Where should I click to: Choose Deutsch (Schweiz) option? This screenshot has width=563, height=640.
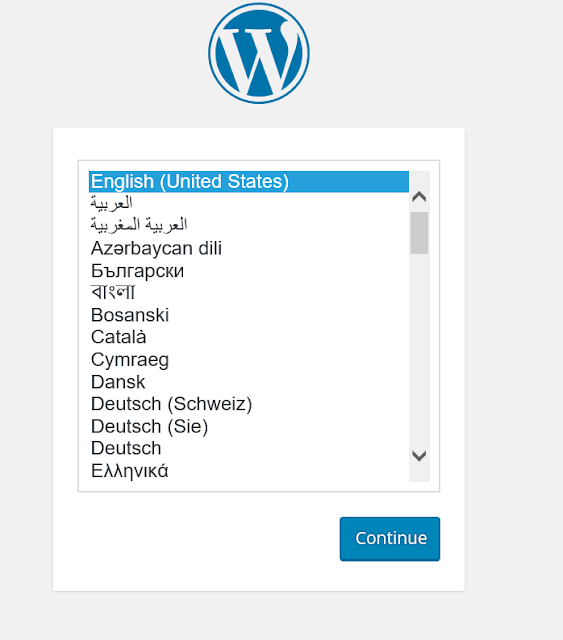[x=249, y=404]
